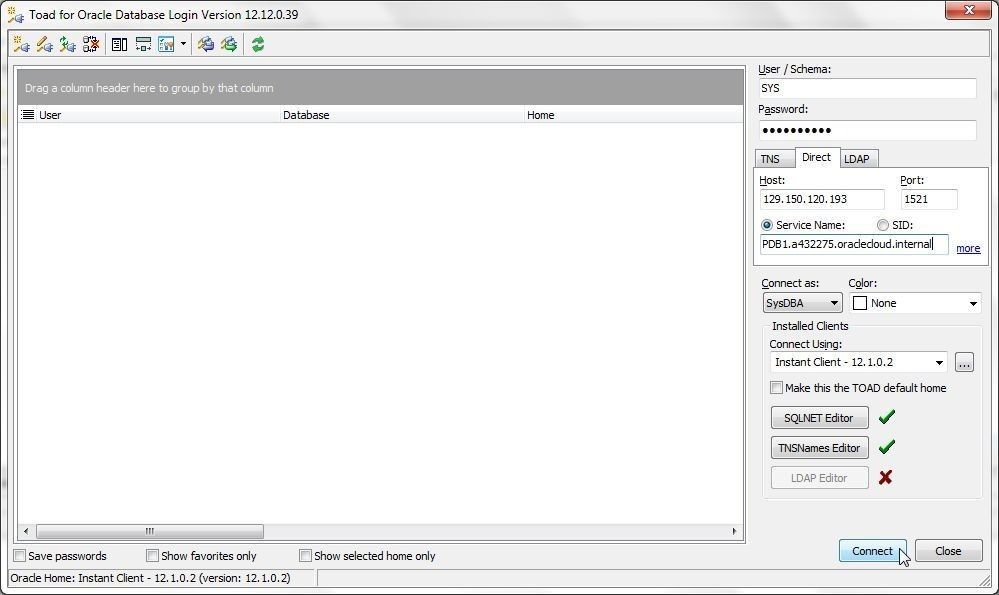Screen dimensions: 999x595
Task: Click the 'more' link beside service name
Action: (968, 248)
